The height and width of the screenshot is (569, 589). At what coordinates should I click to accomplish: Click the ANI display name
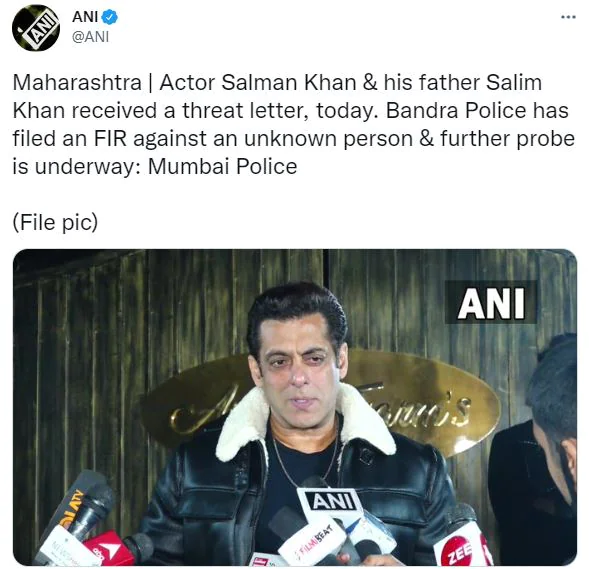tap(85, 17)
